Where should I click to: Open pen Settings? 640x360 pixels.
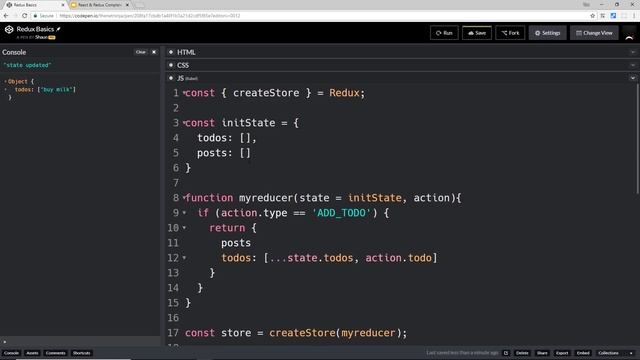point(547,33)
